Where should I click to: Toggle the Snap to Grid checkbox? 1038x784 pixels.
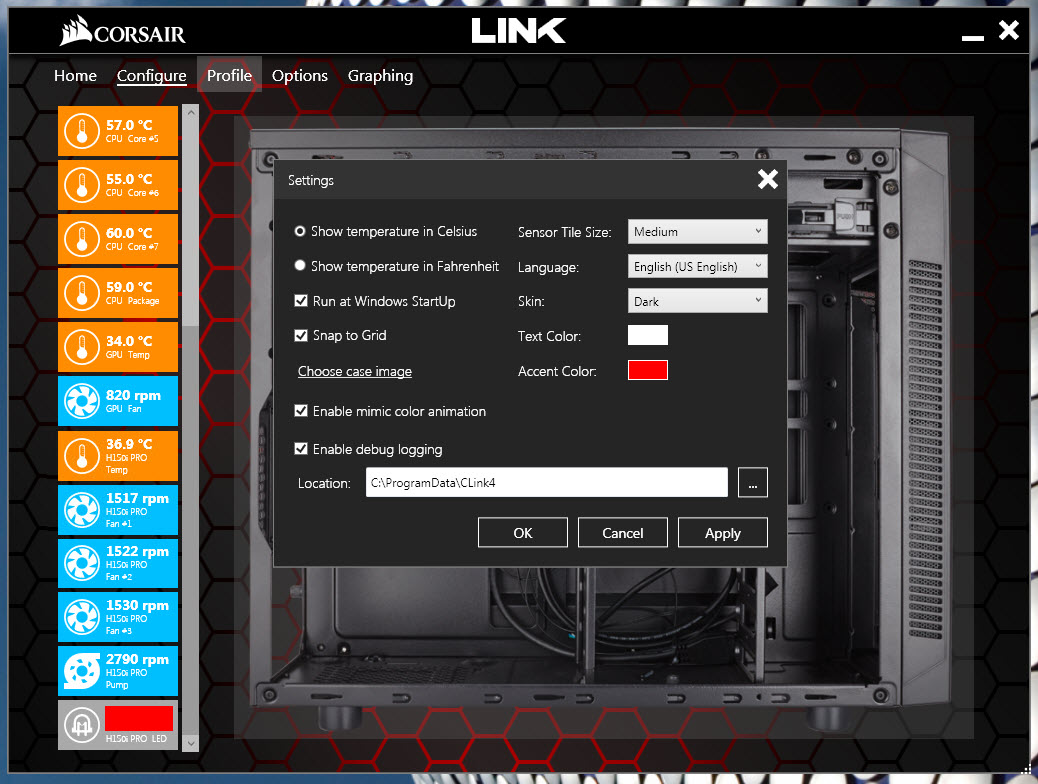click(x=301, y=335)
